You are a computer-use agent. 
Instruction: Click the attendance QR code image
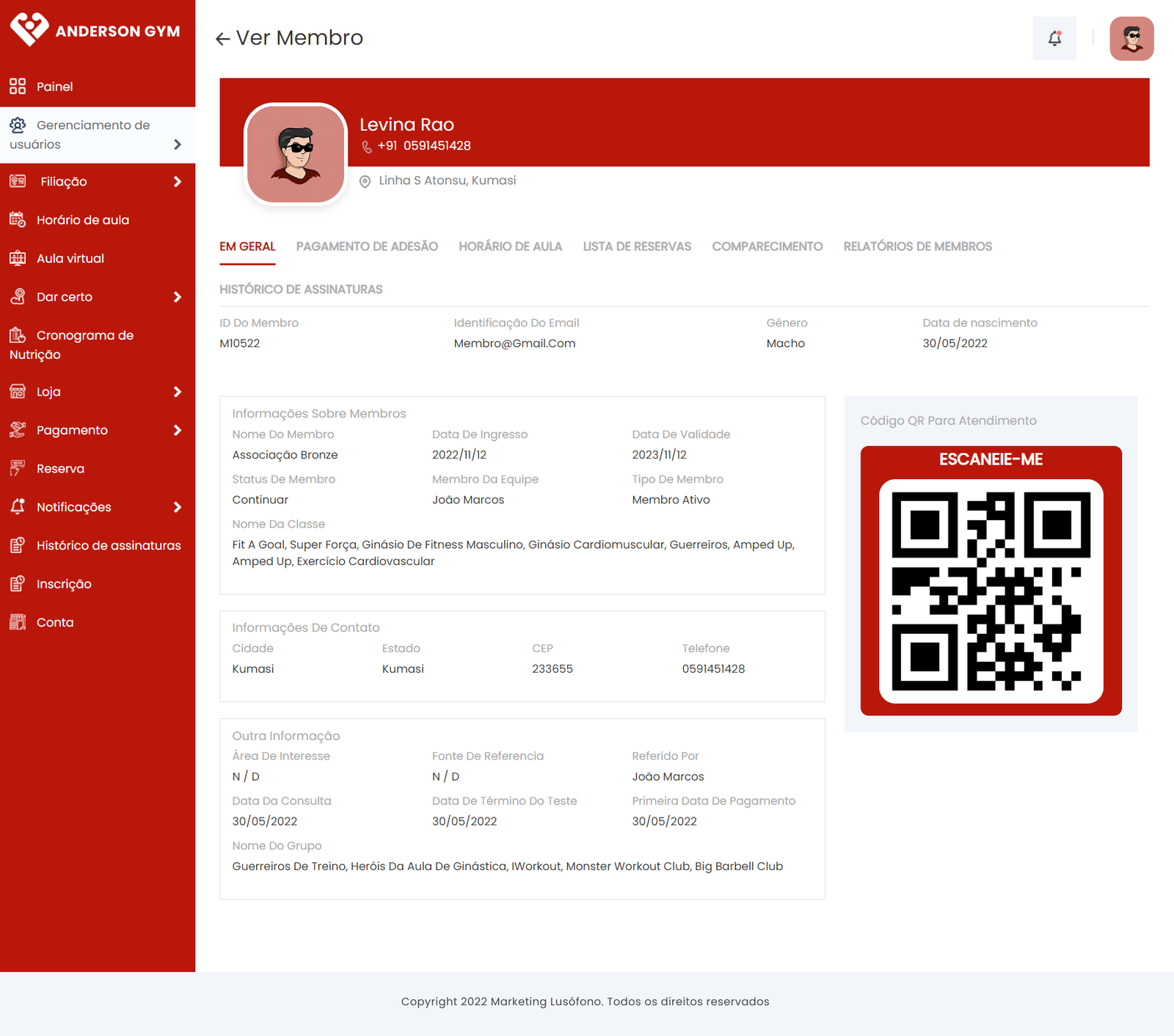click(991, 591)
